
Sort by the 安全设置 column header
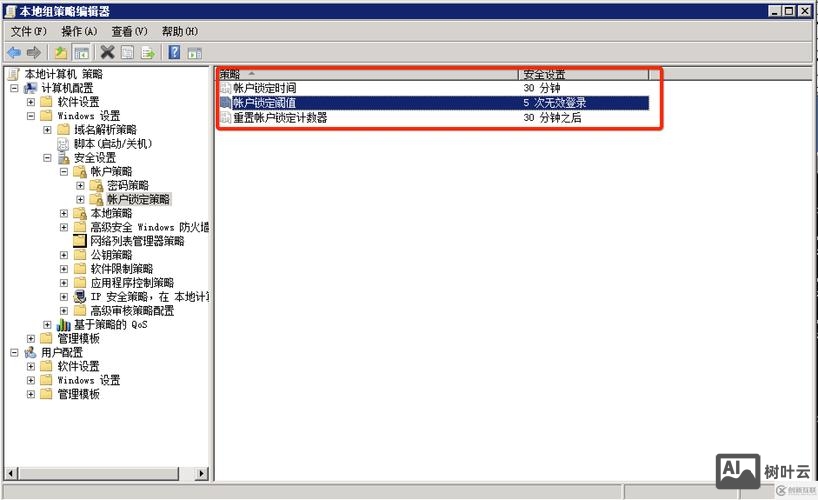pos(584,74)
